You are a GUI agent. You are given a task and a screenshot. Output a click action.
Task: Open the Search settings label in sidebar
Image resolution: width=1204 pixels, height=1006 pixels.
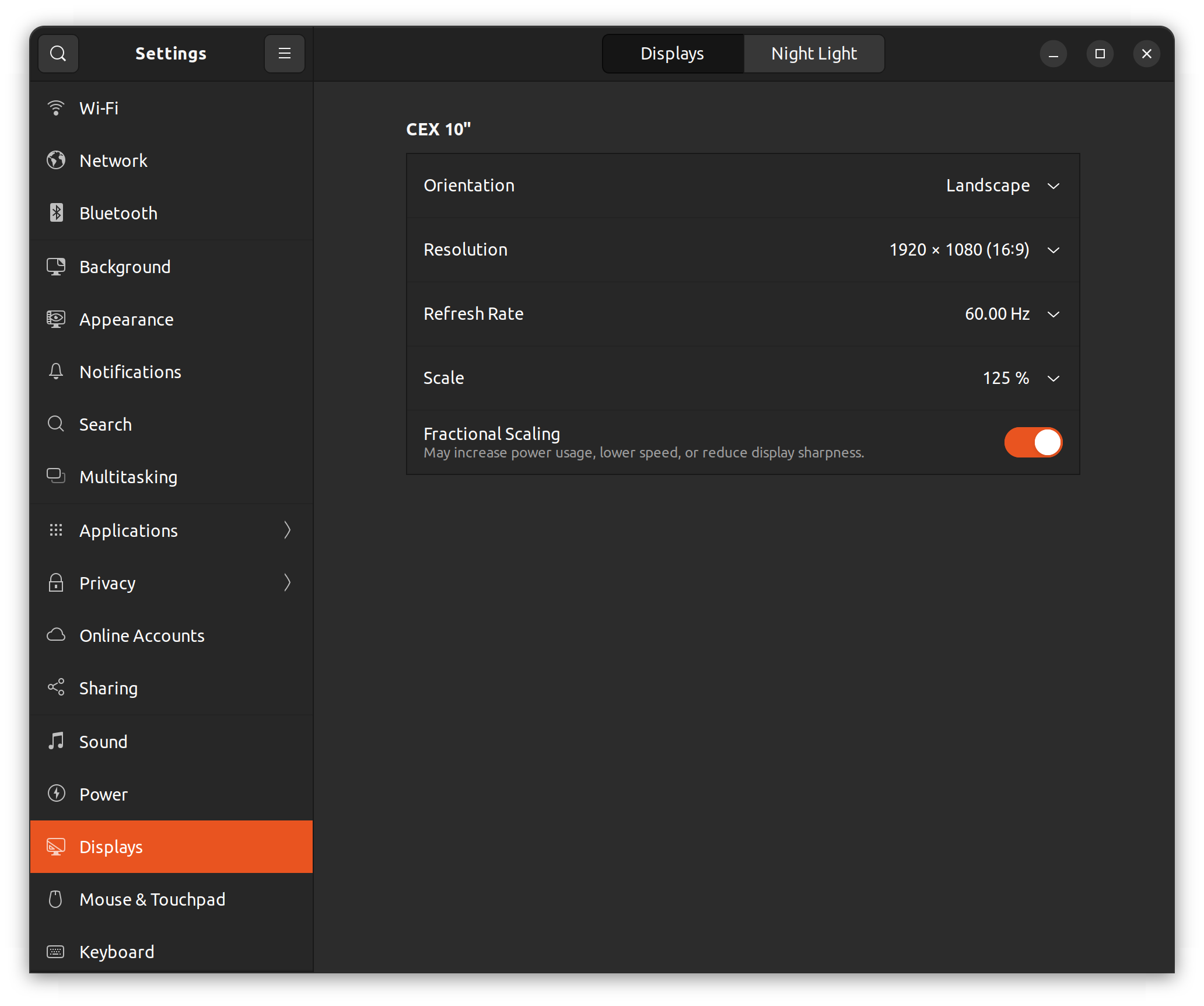106,424
